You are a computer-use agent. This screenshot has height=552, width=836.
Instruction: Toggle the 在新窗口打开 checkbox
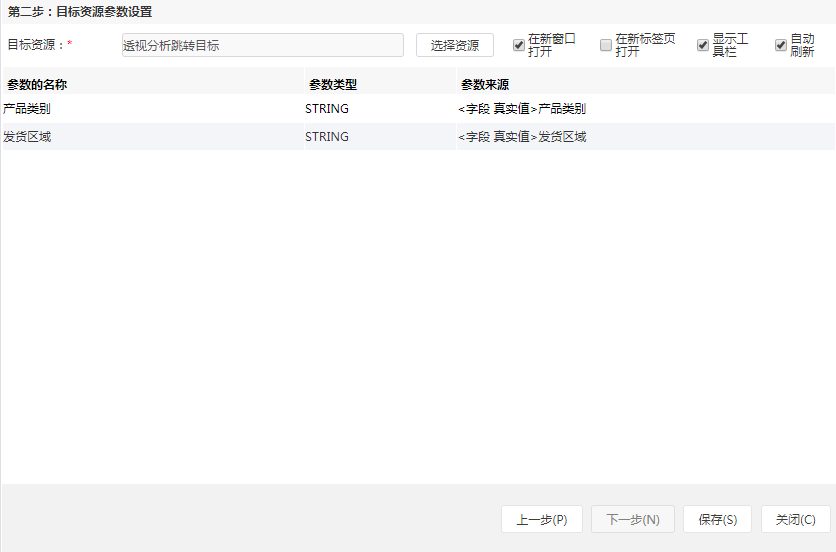click(x=519, y=45)
